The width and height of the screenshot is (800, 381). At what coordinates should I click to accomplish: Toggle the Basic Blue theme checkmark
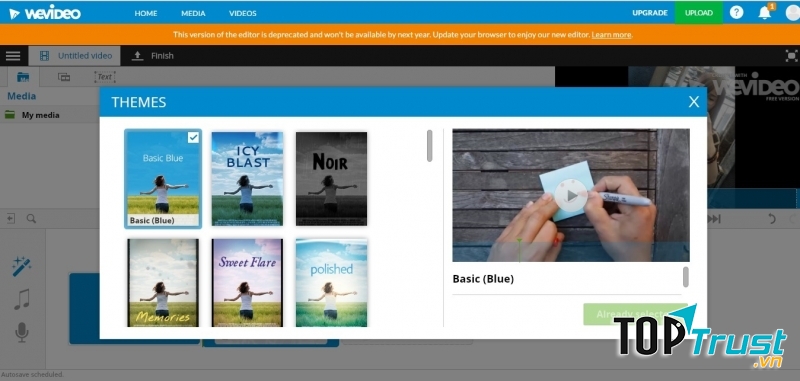[x=193, y=137]
